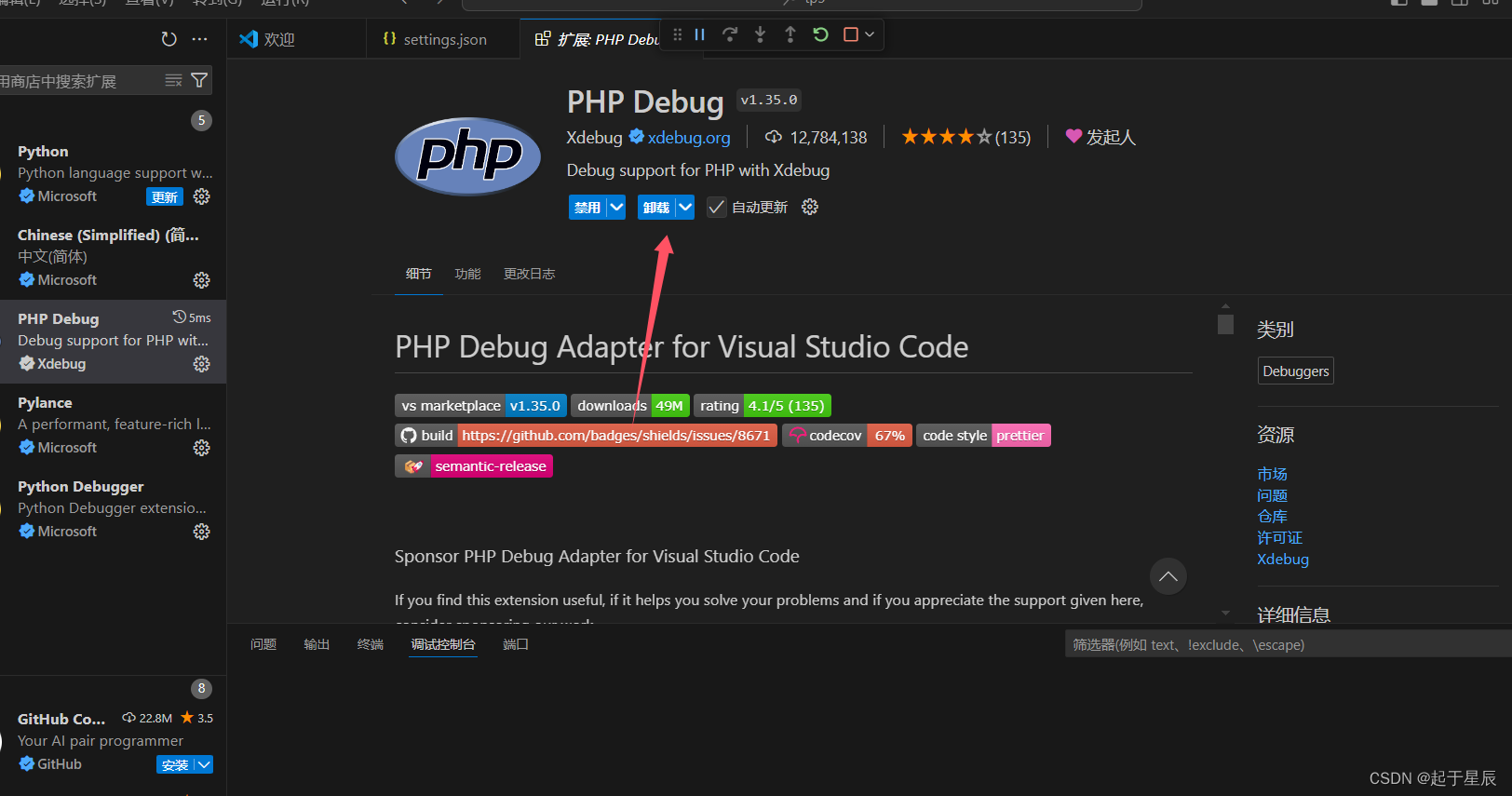
Task: Open Python extension manage gear
Action: 201,196
